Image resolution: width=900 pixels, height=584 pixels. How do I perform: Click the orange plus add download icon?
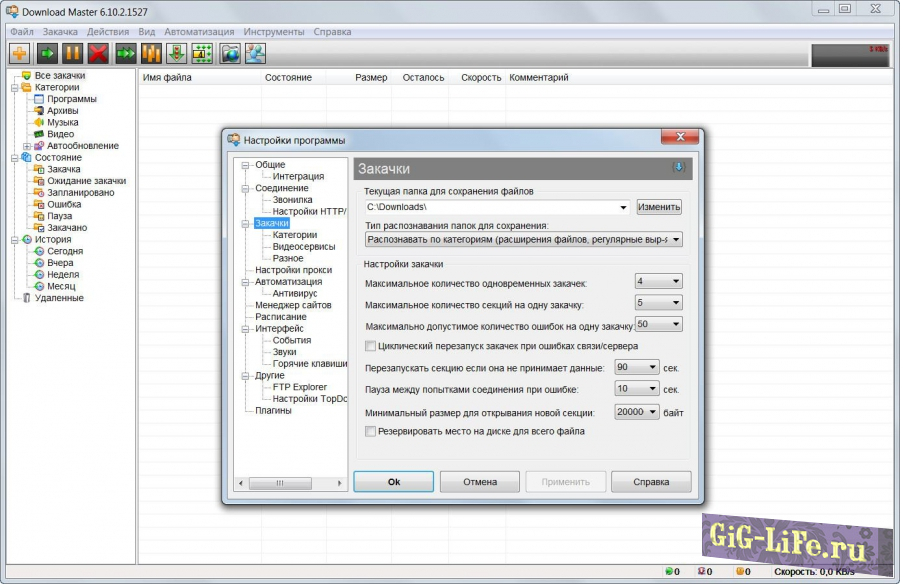(x=20, y=53)
